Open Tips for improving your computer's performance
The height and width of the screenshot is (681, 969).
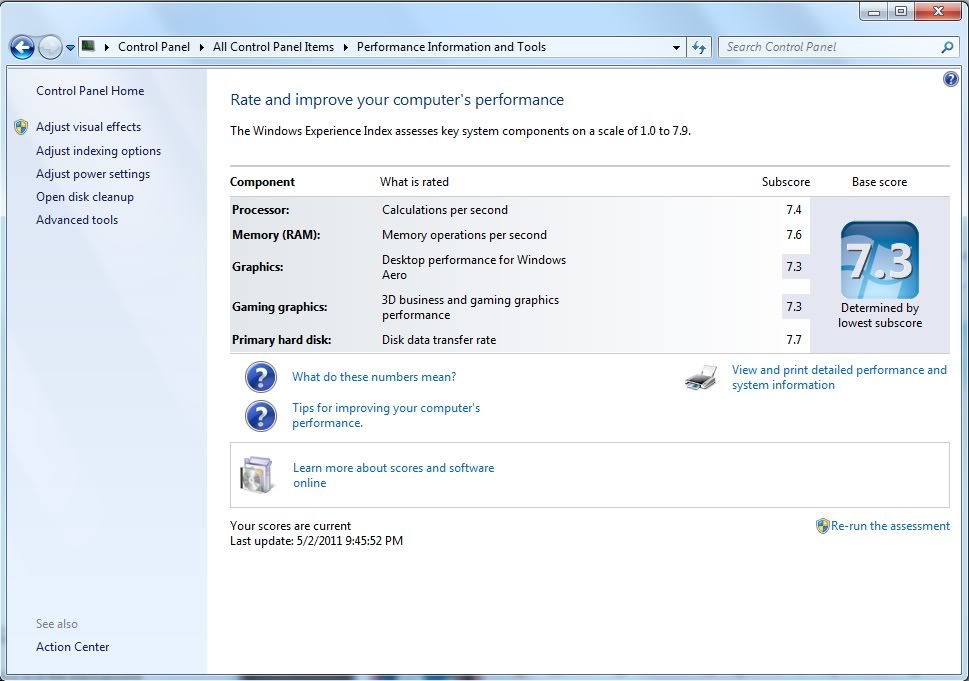pos(386,415)
